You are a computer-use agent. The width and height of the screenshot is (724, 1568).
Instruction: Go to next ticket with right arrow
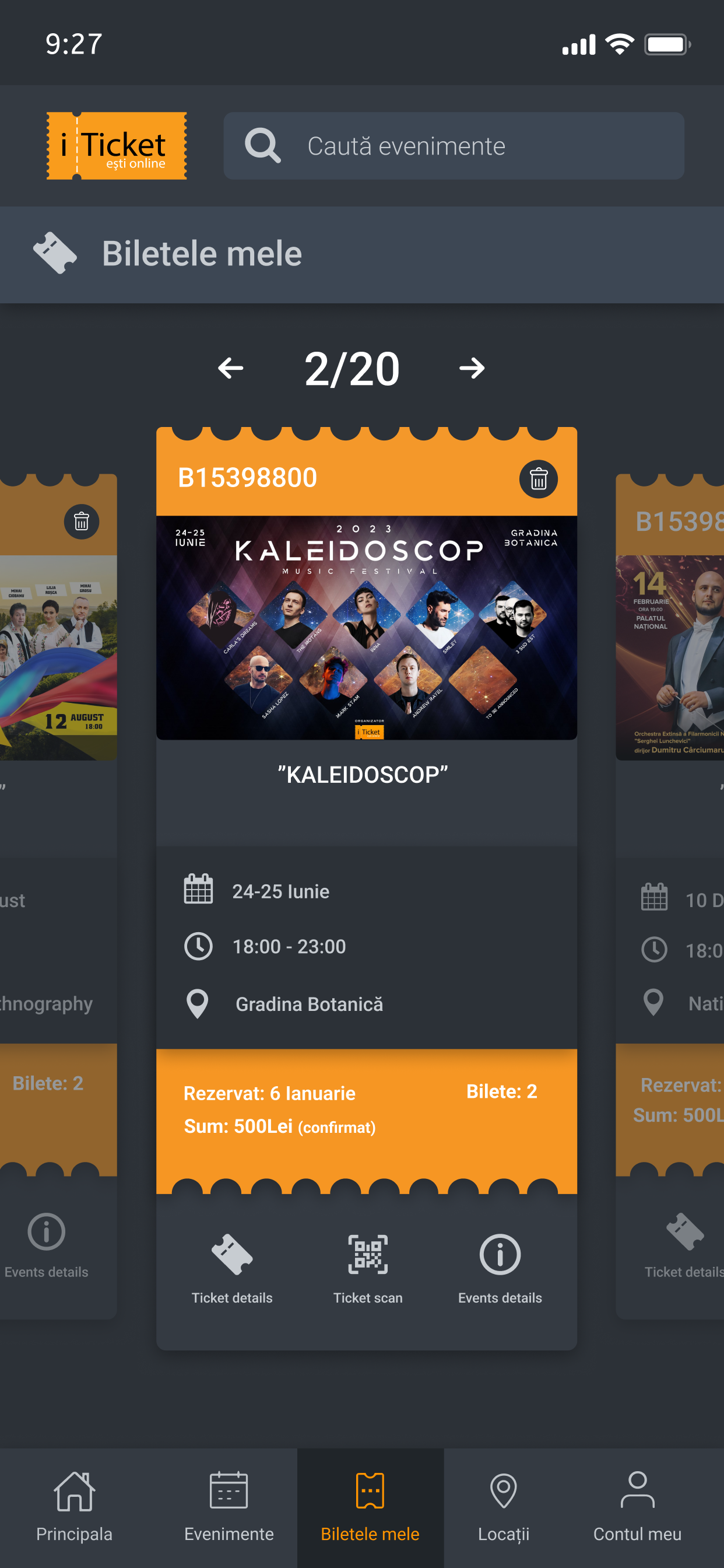click(472, 368)
